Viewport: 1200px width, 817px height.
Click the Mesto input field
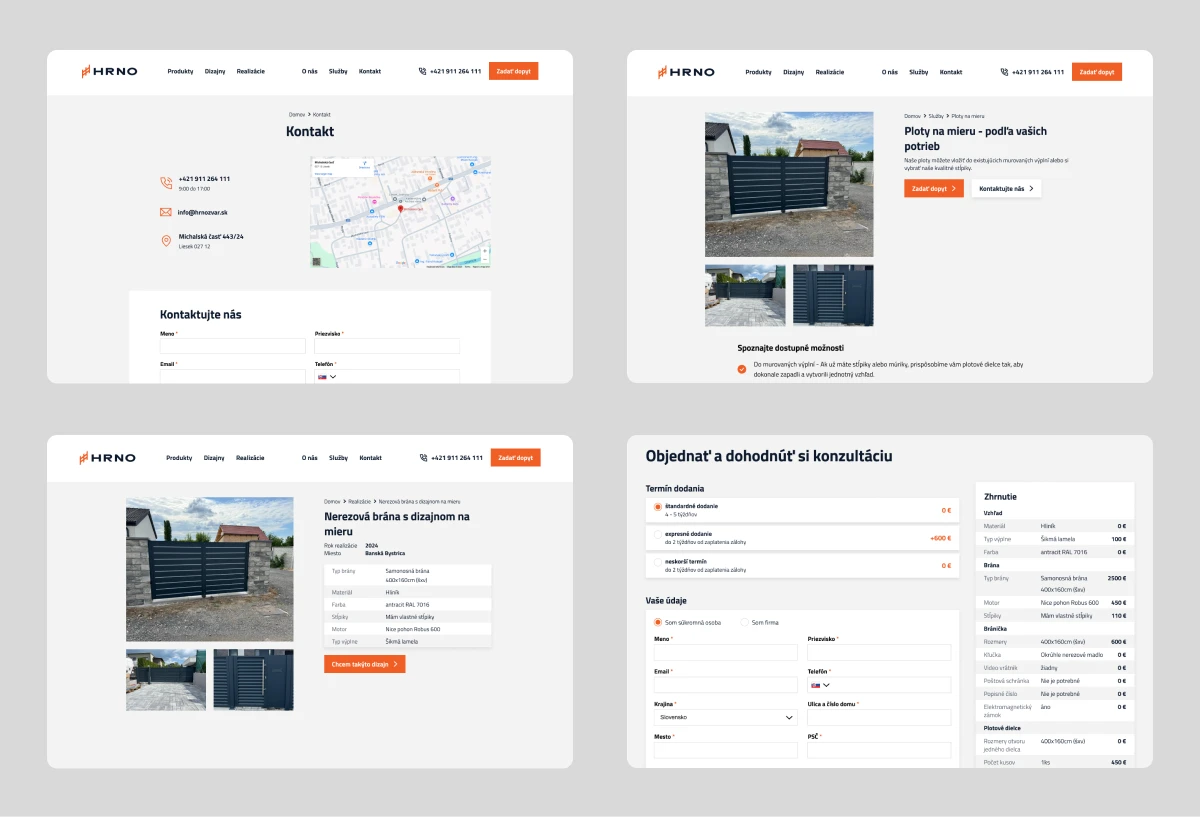coord(726,750)
